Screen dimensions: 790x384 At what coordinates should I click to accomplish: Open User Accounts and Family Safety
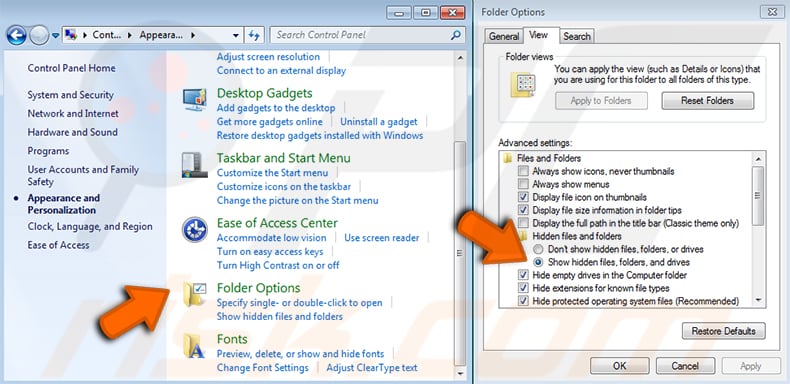point(83,175)
